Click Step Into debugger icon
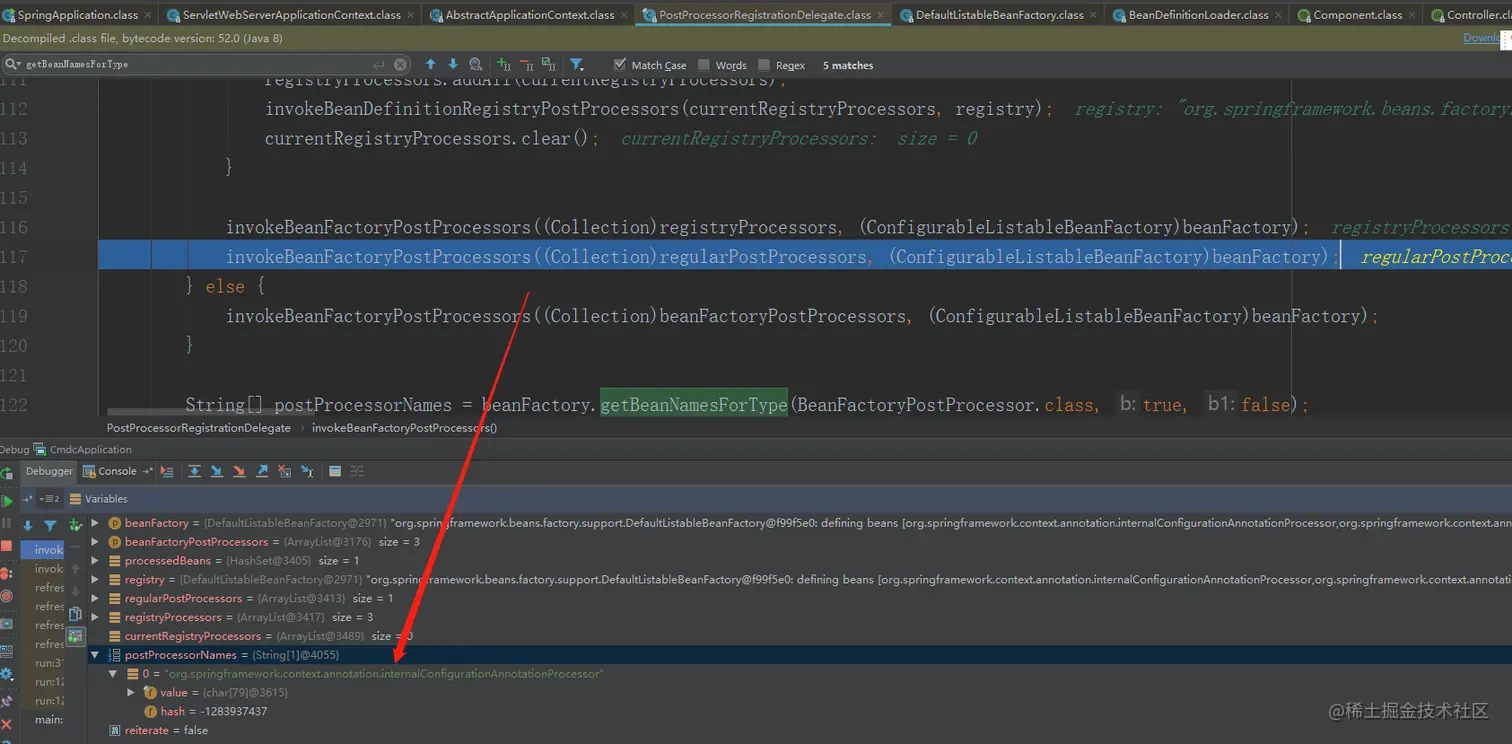 [217, 471]
